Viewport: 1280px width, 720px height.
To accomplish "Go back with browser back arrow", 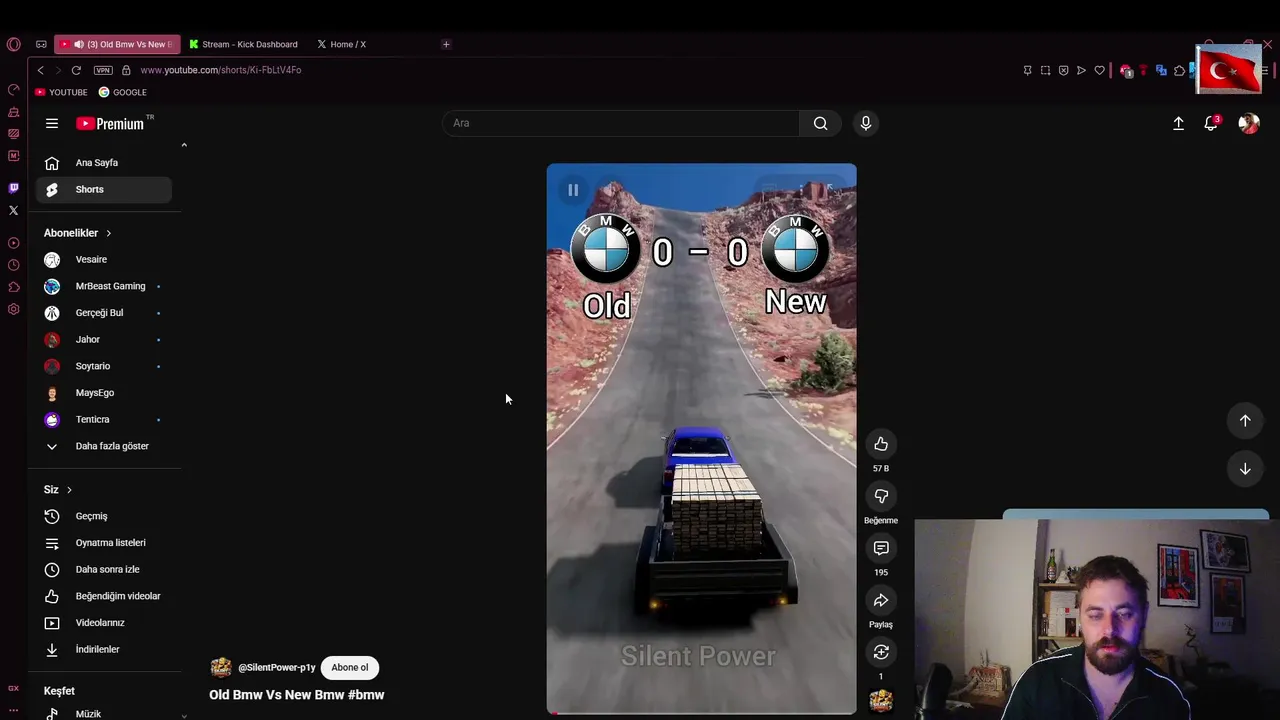I will 40,70.
